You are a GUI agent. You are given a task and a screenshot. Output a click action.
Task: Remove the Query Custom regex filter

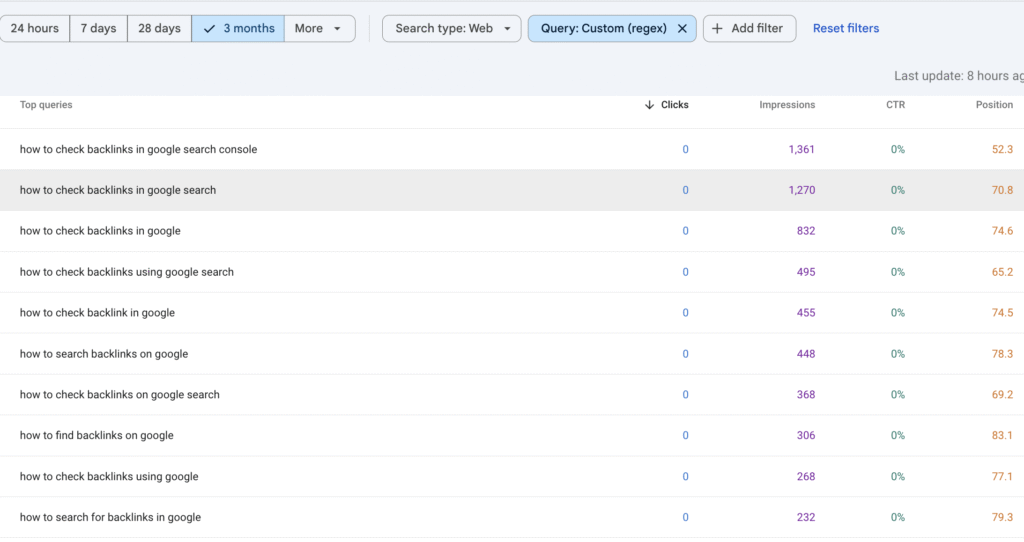point(682,29)
